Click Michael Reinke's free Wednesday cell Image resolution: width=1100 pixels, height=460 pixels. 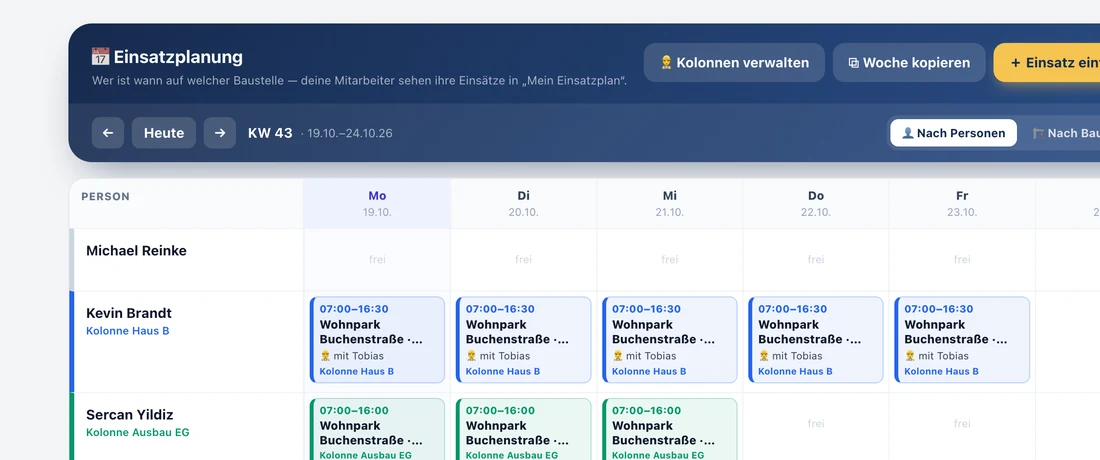point(670,259)
